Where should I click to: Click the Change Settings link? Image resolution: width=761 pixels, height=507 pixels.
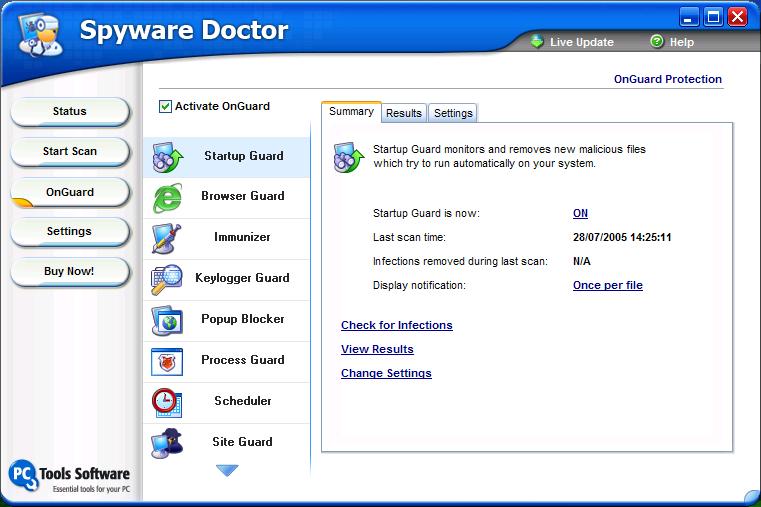[386, 373]
